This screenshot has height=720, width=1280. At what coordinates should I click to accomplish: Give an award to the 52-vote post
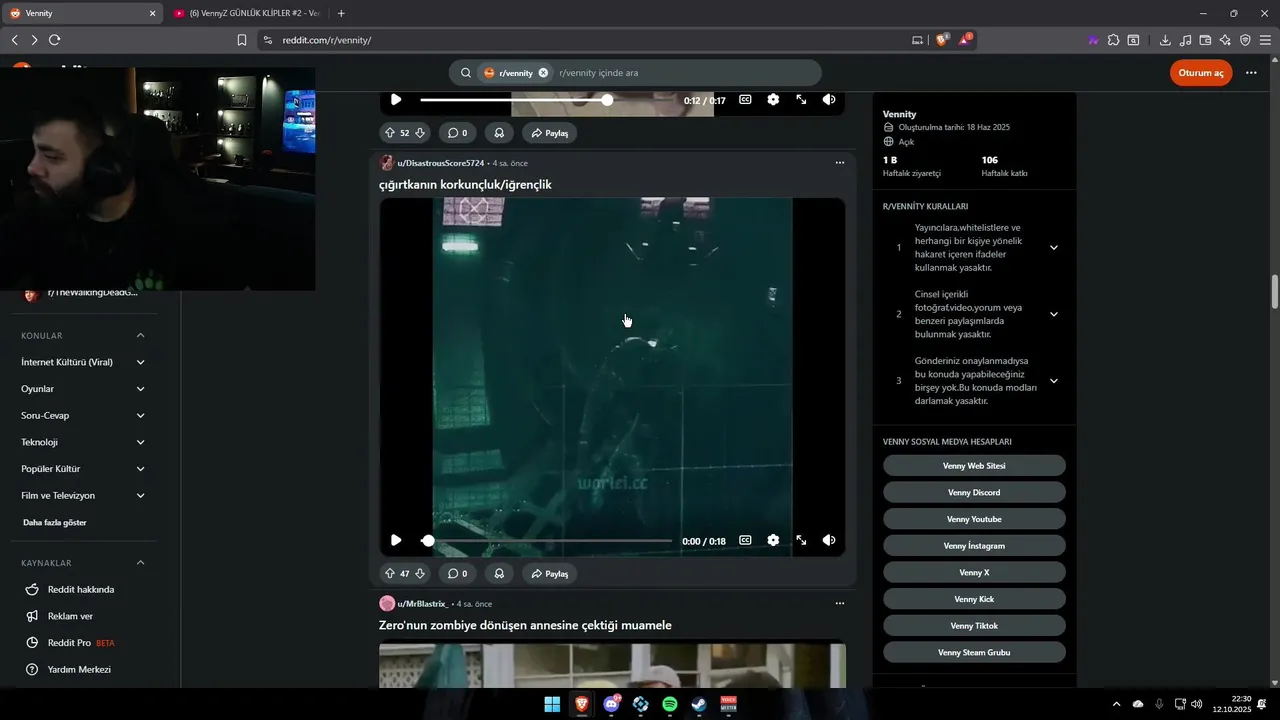(499, 133)
